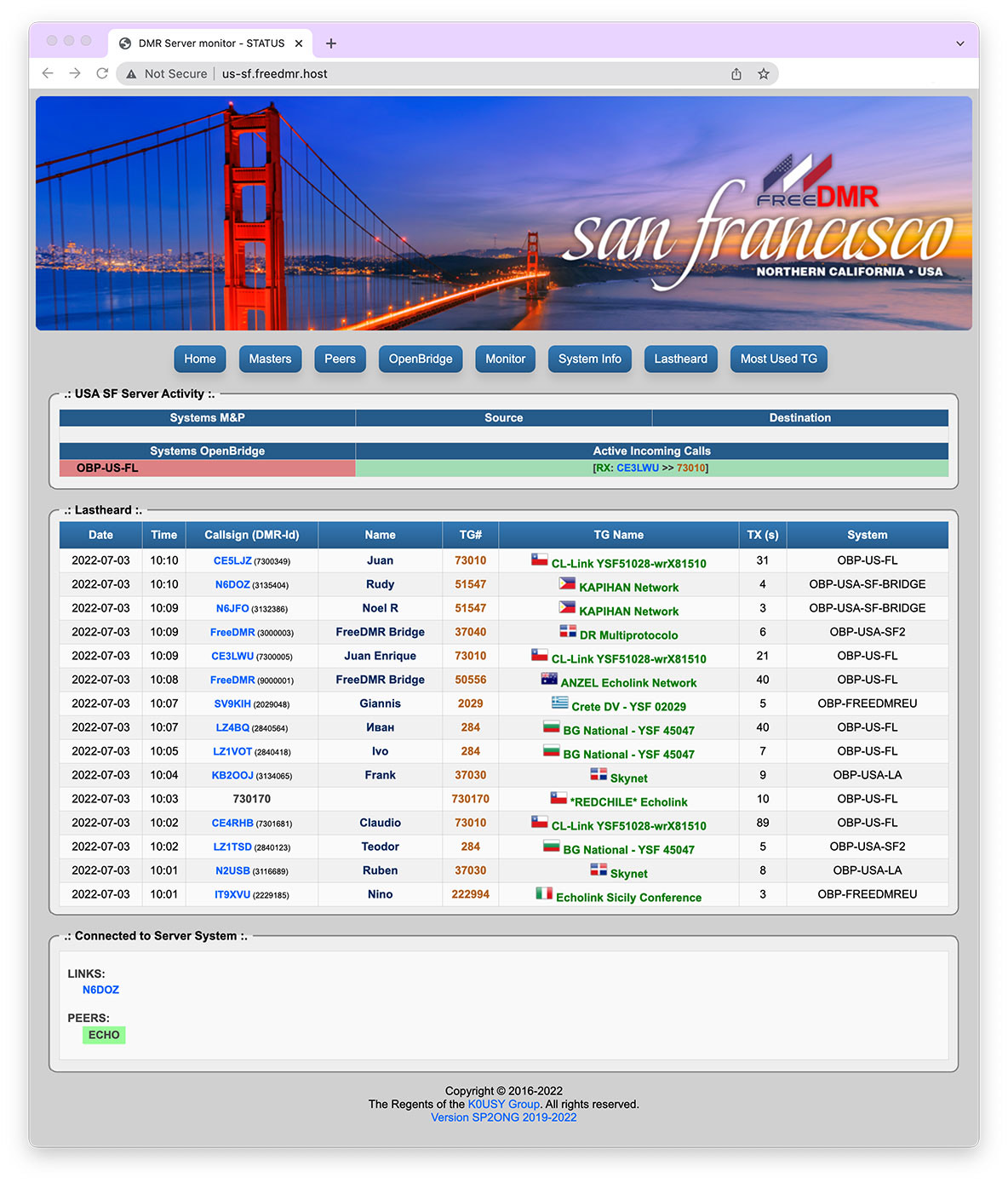The image size is (1008, 1183).
Task: Click the San Francisco FreeDMR banner image
Action: click(504, 213)
